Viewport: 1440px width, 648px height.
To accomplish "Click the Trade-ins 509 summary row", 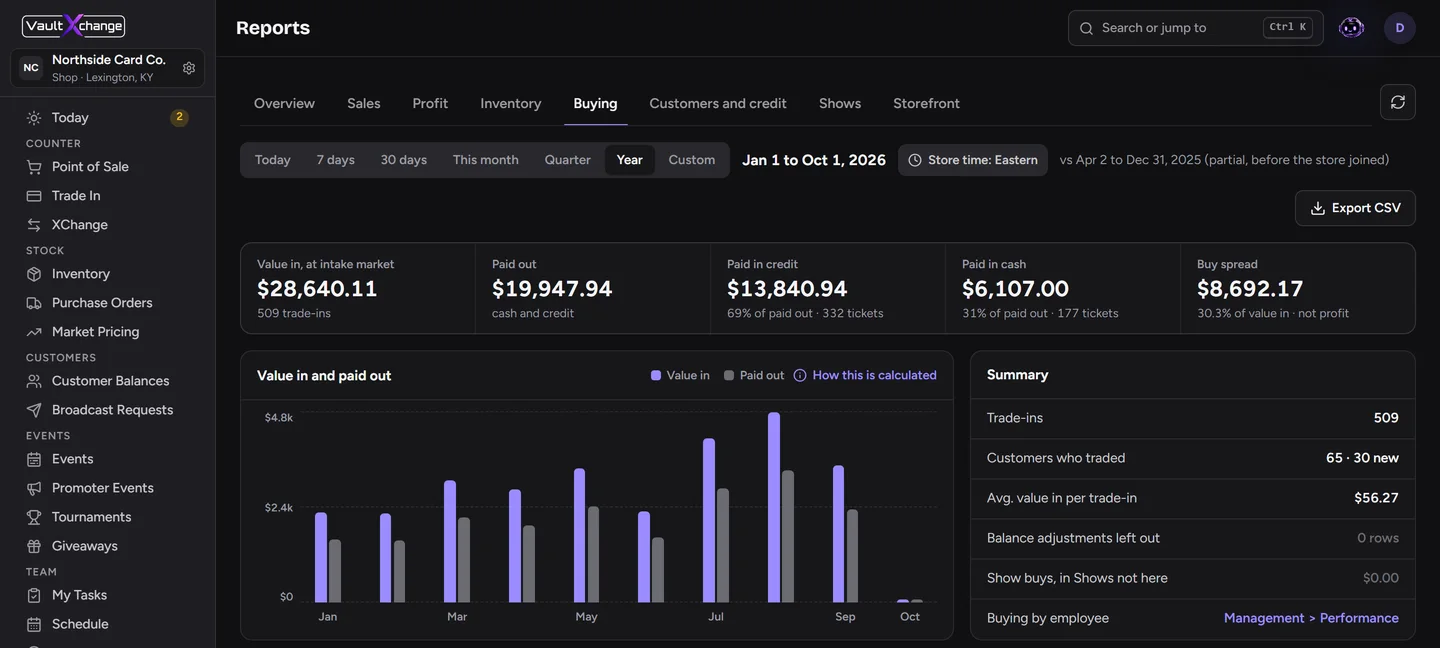I will [1193, 418].
